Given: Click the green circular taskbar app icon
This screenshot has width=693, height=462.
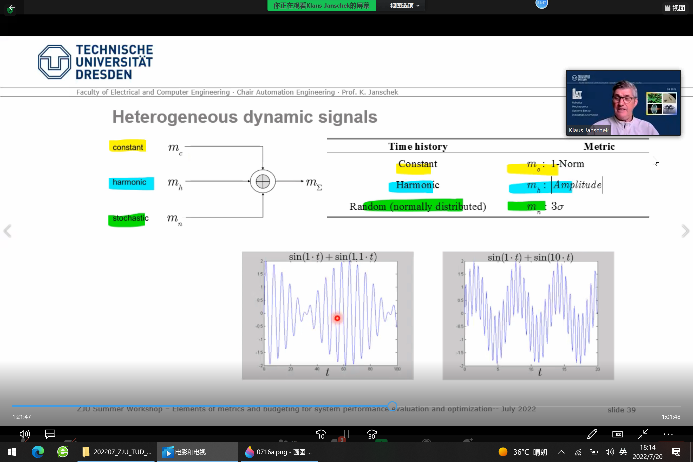Looking at the screenshot, I should 64,452.
